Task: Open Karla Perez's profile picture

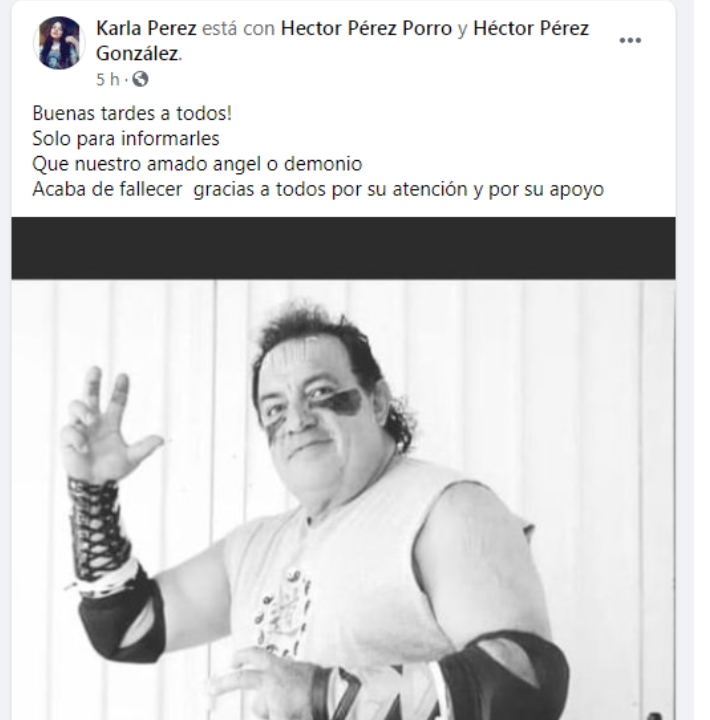Action: [59, 43]
